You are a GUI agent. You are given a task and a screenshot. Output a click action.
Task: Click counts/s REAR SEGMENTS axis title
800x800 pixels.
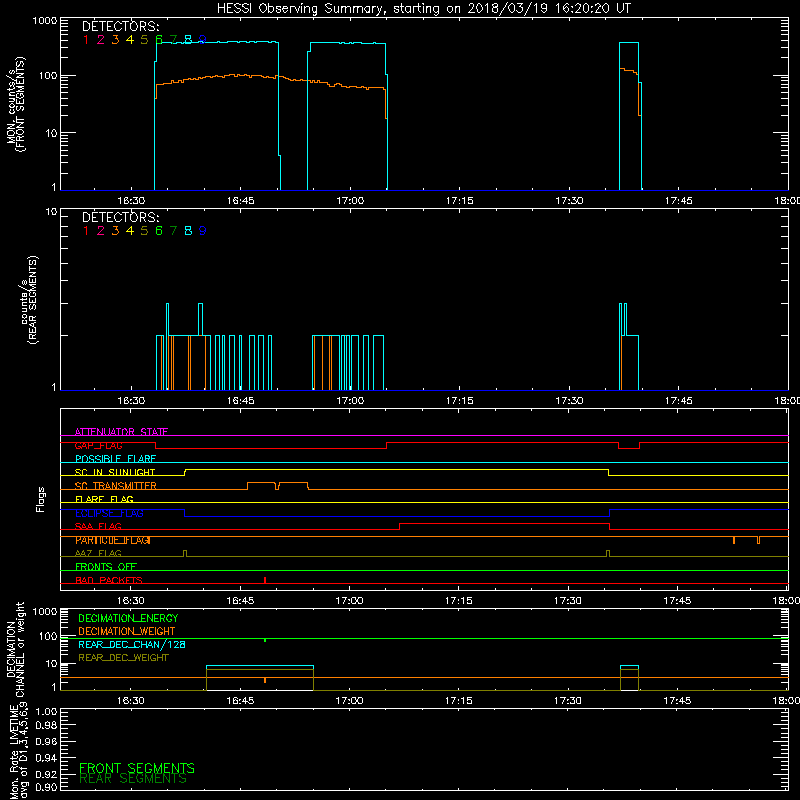[29, 299]
